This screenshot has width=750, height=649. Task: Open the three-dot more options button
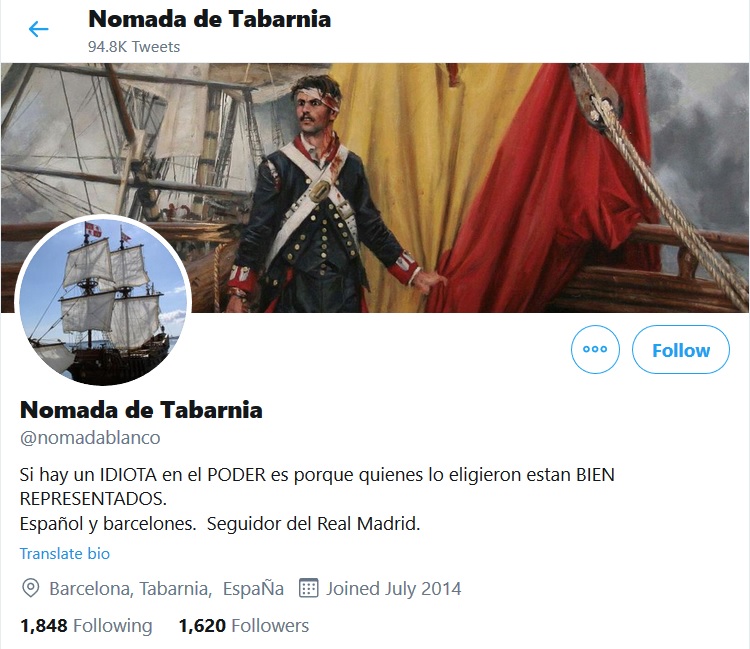coord(595,349)
